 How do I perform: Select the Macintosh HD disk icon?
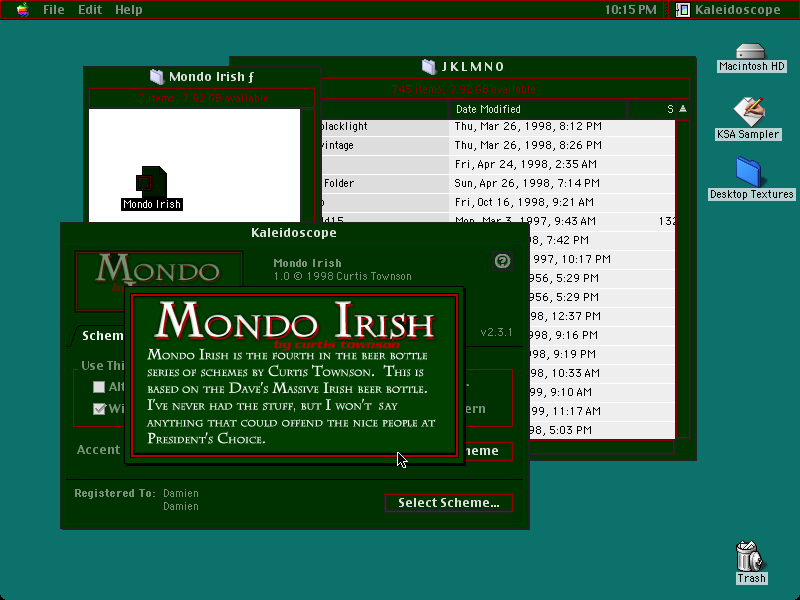751,58
